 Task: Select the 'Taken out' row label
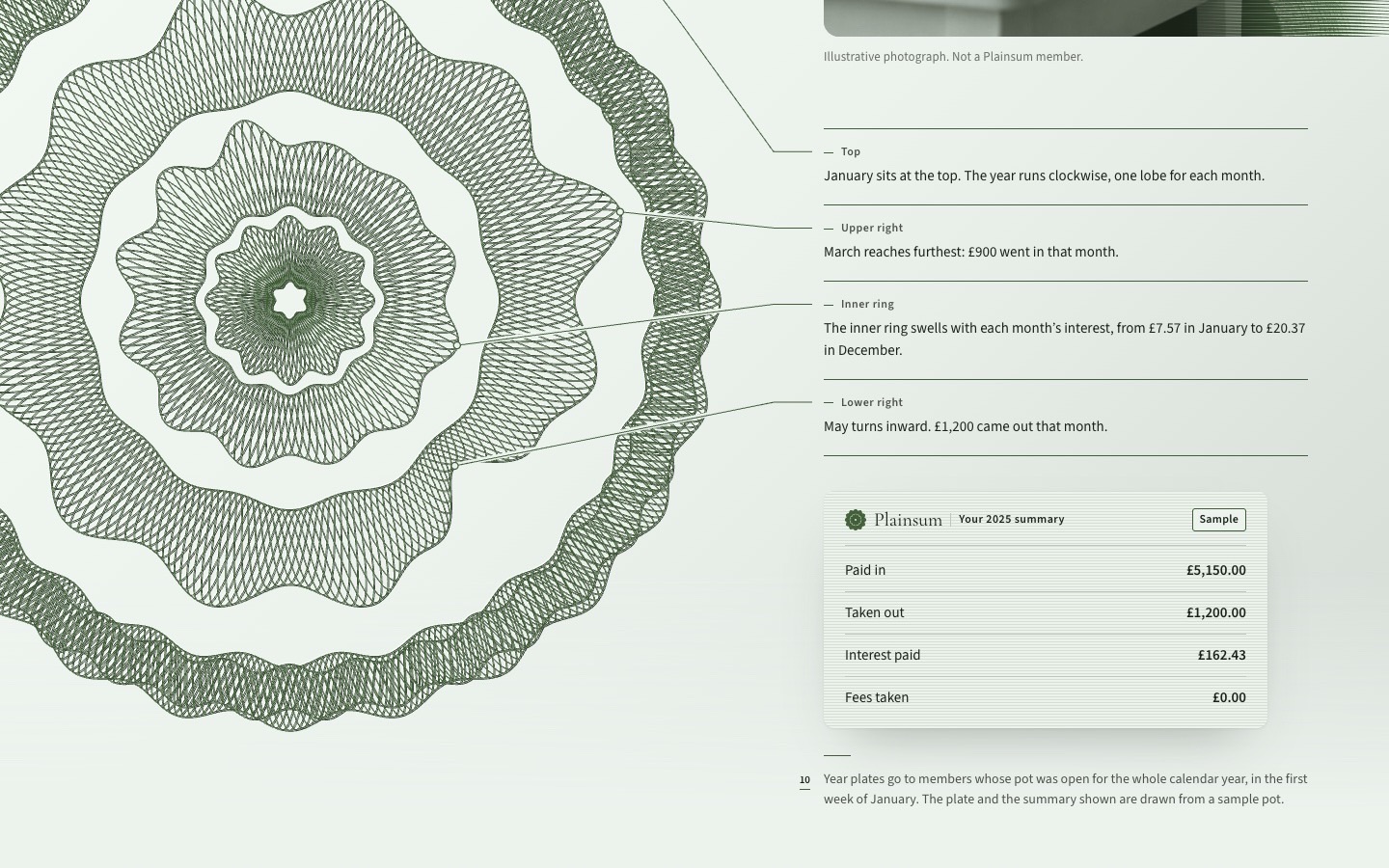coord(875,612)
